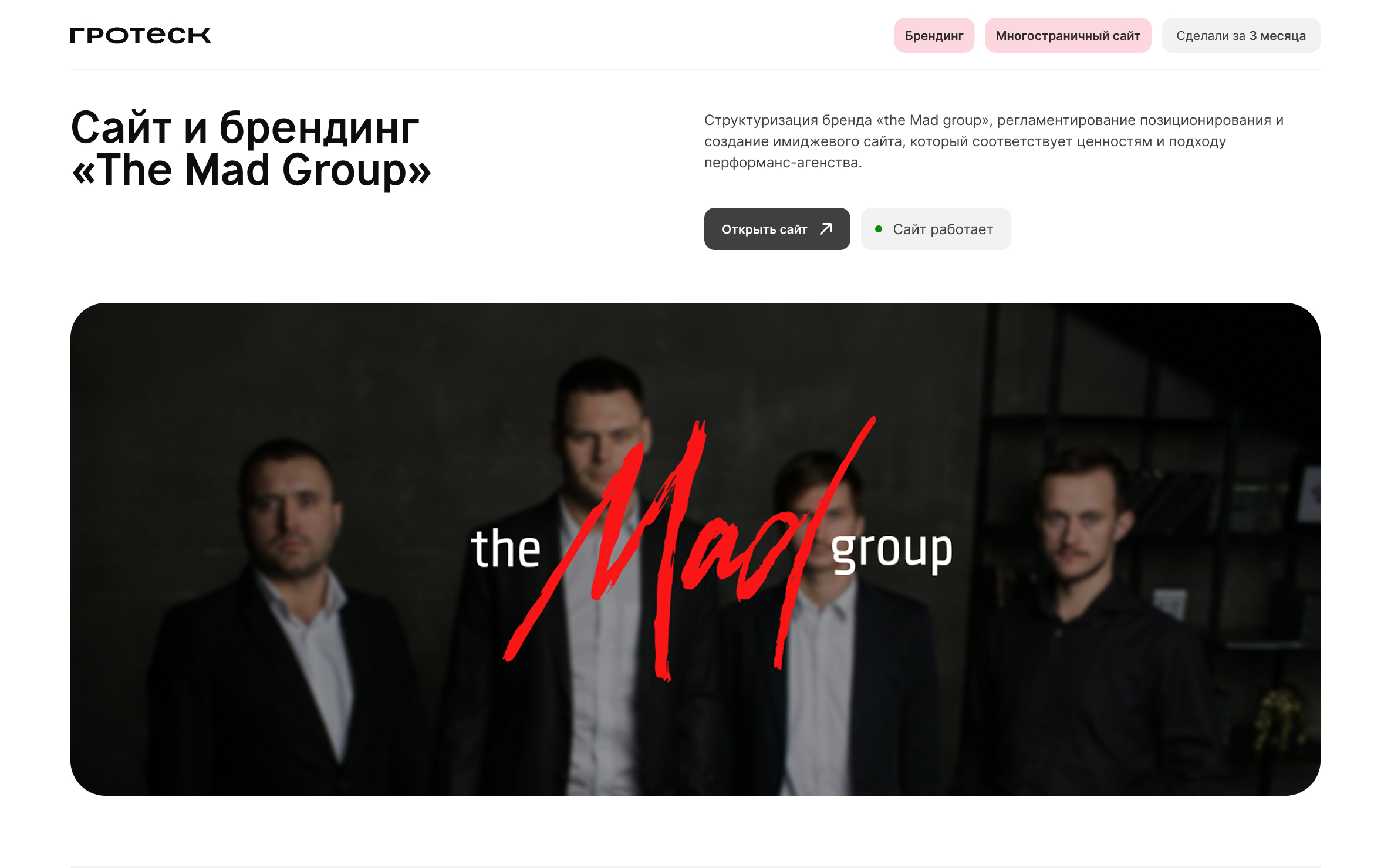Click the man on the far left
The height and width of the screenshot is (868, 1391).
click(x=276, y=616)
